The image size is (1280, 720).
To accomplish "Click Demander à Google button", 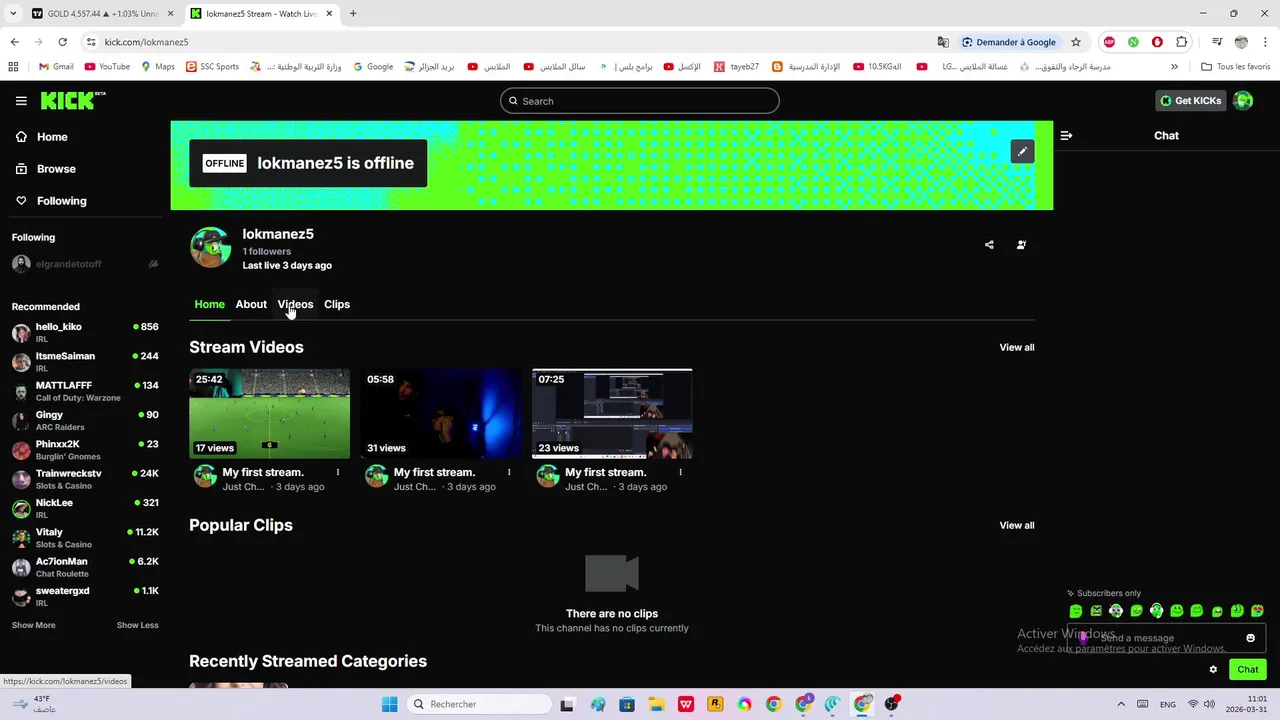I will coord(1009,42).
